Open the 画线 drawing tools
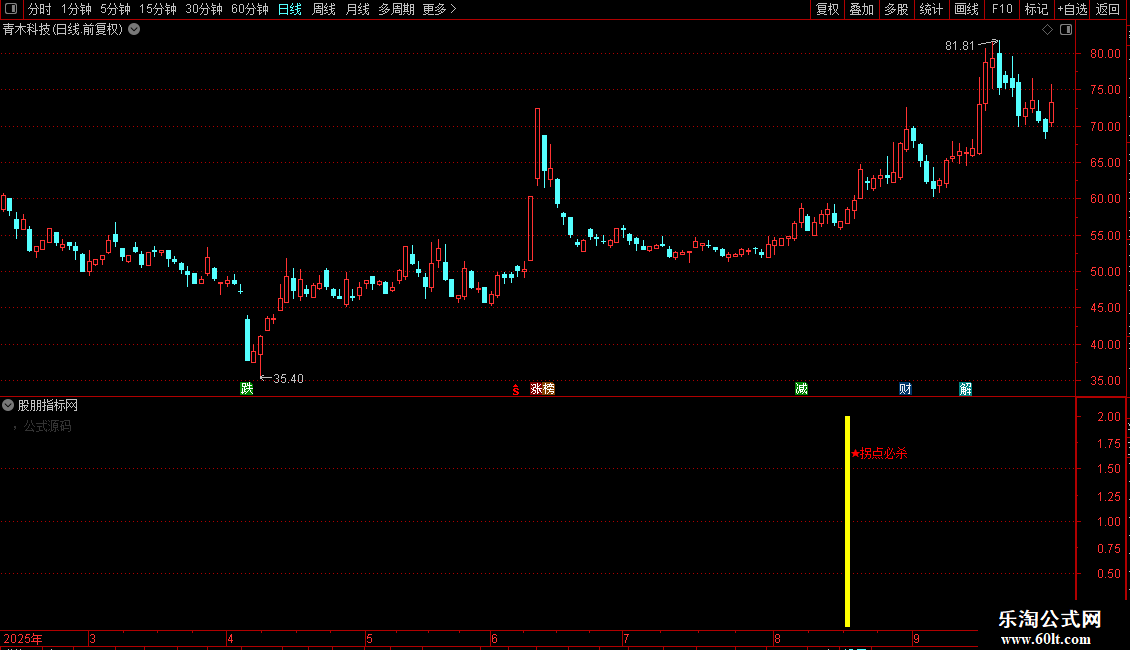This screenshot has width=1130, height=650. [x=966, y=9]
